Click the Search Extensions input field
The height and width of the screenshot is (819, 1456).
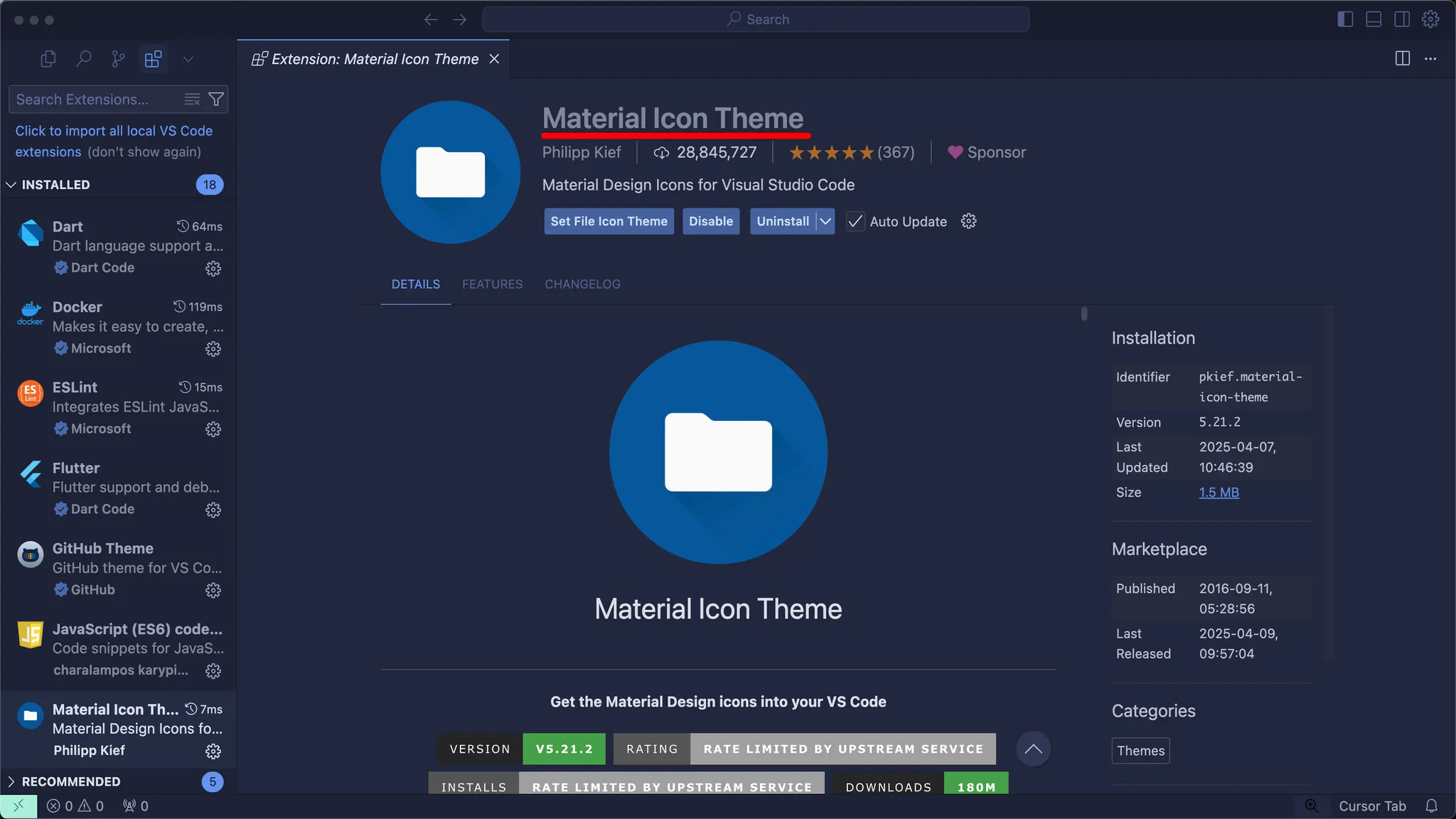(92, 100)
